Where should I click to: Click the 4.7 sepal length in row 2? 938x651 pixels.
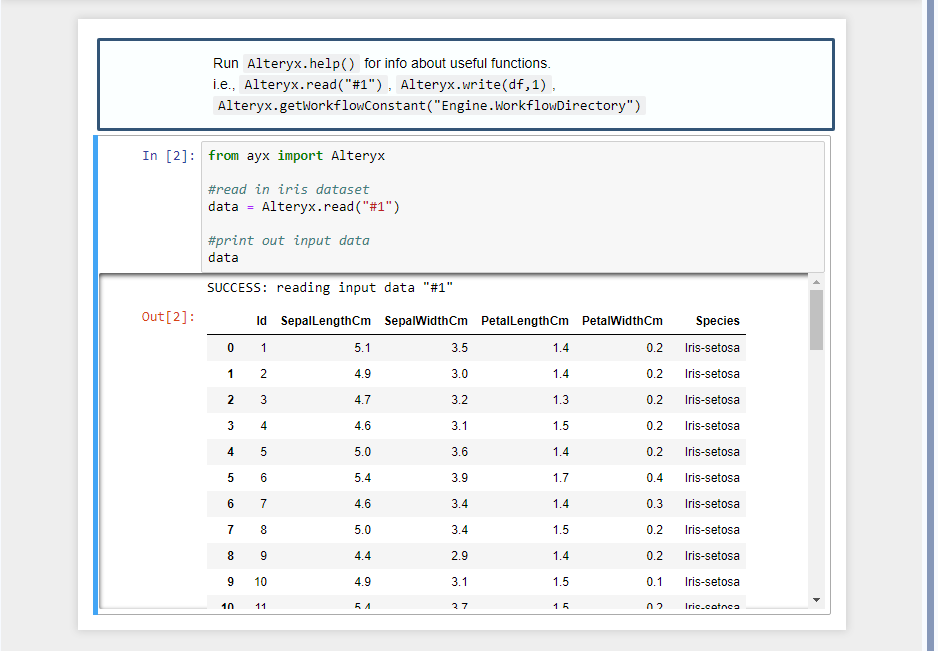pos(363,400)
